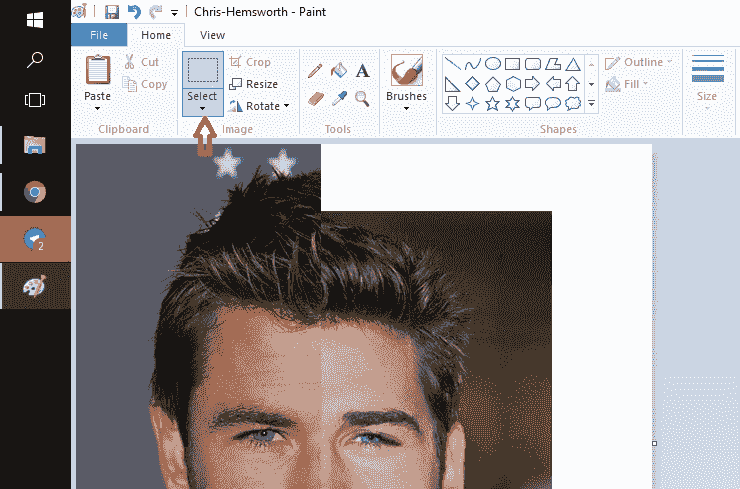This screenshot has height=489, width=740.
Task: Pick the Rounded rectangular callout shape
Action: tap(533, 103)
